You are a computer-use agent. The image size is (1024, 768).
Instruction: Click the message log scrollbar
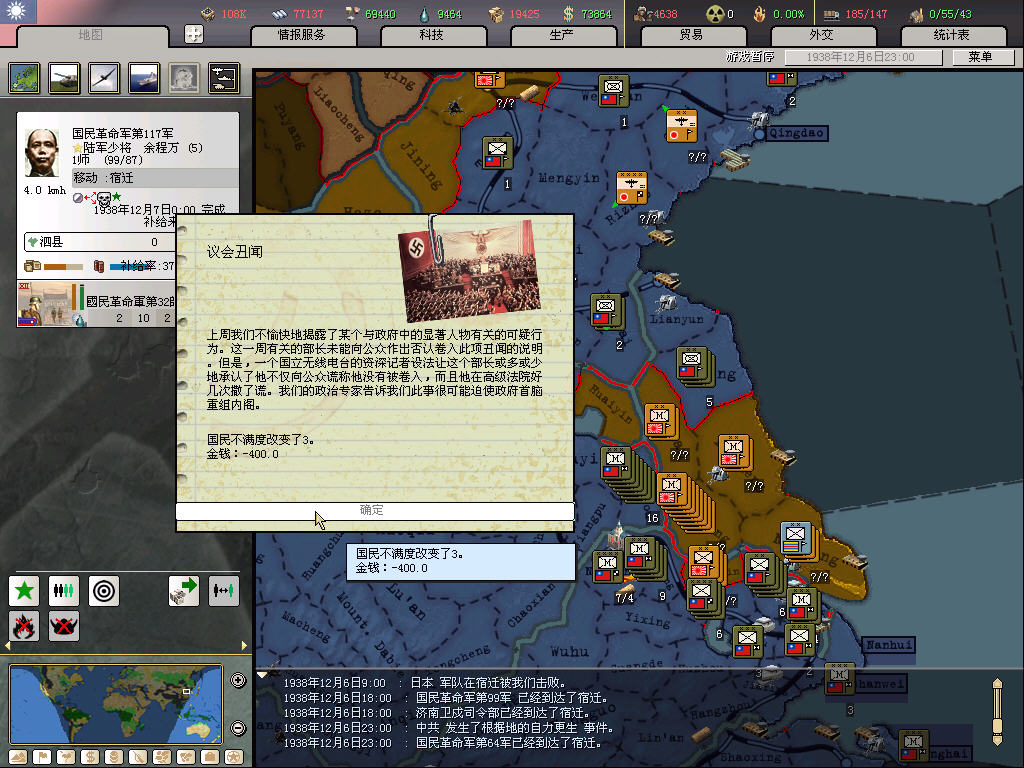997,711
